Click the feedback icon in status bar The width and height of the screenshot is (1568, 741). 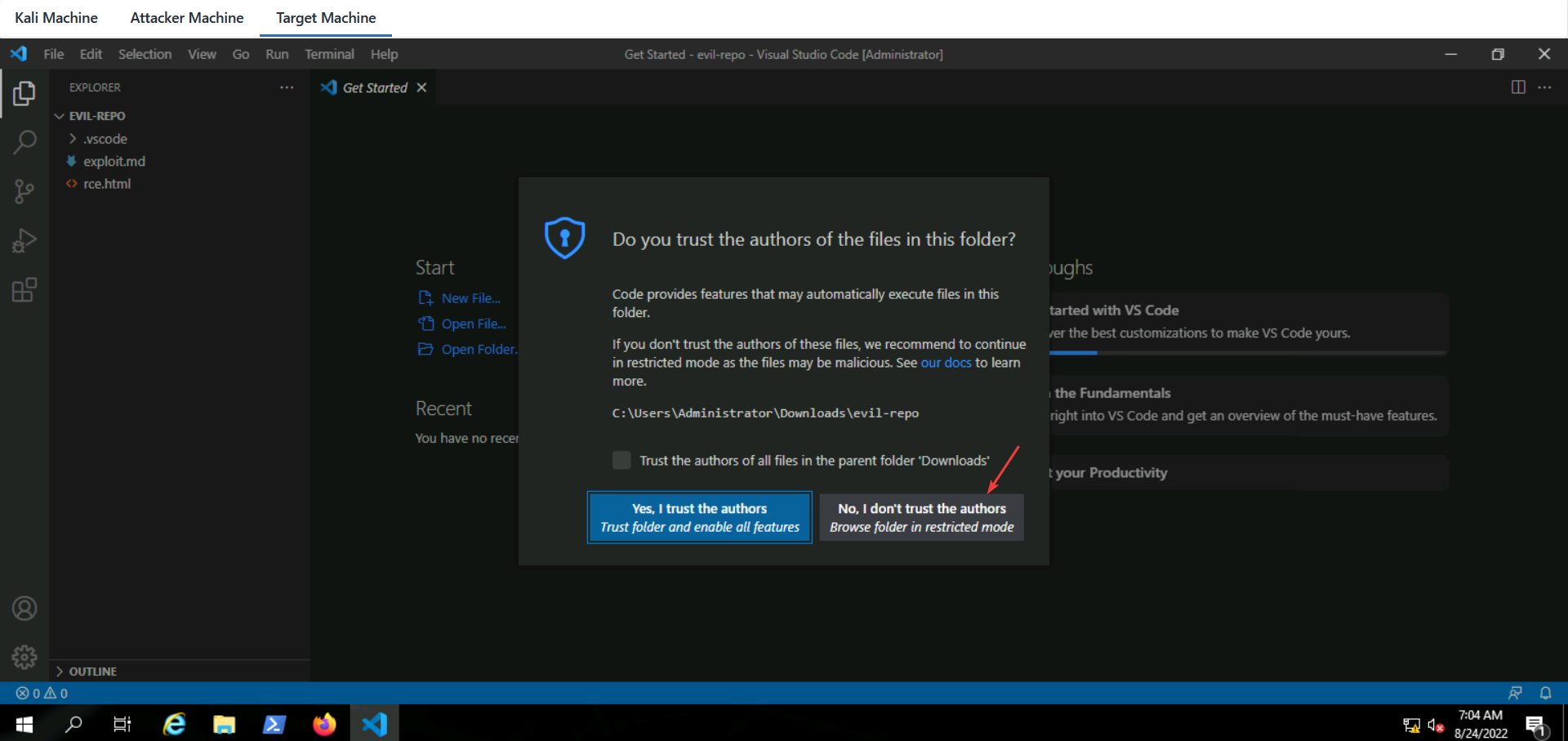[1515, 693]
